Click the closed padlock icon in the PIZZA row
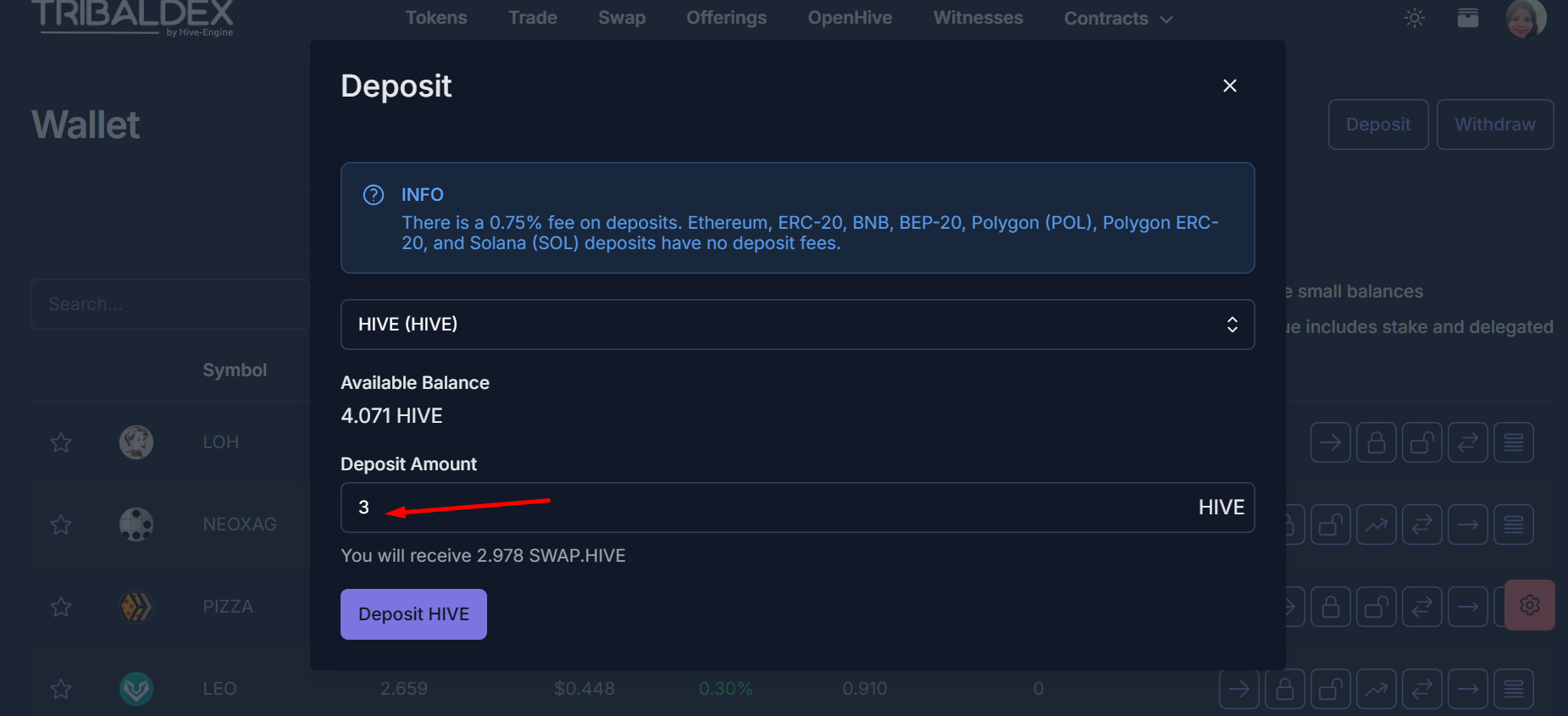The width and height of the screenshot is (1568, 716). click(1331, 607)
